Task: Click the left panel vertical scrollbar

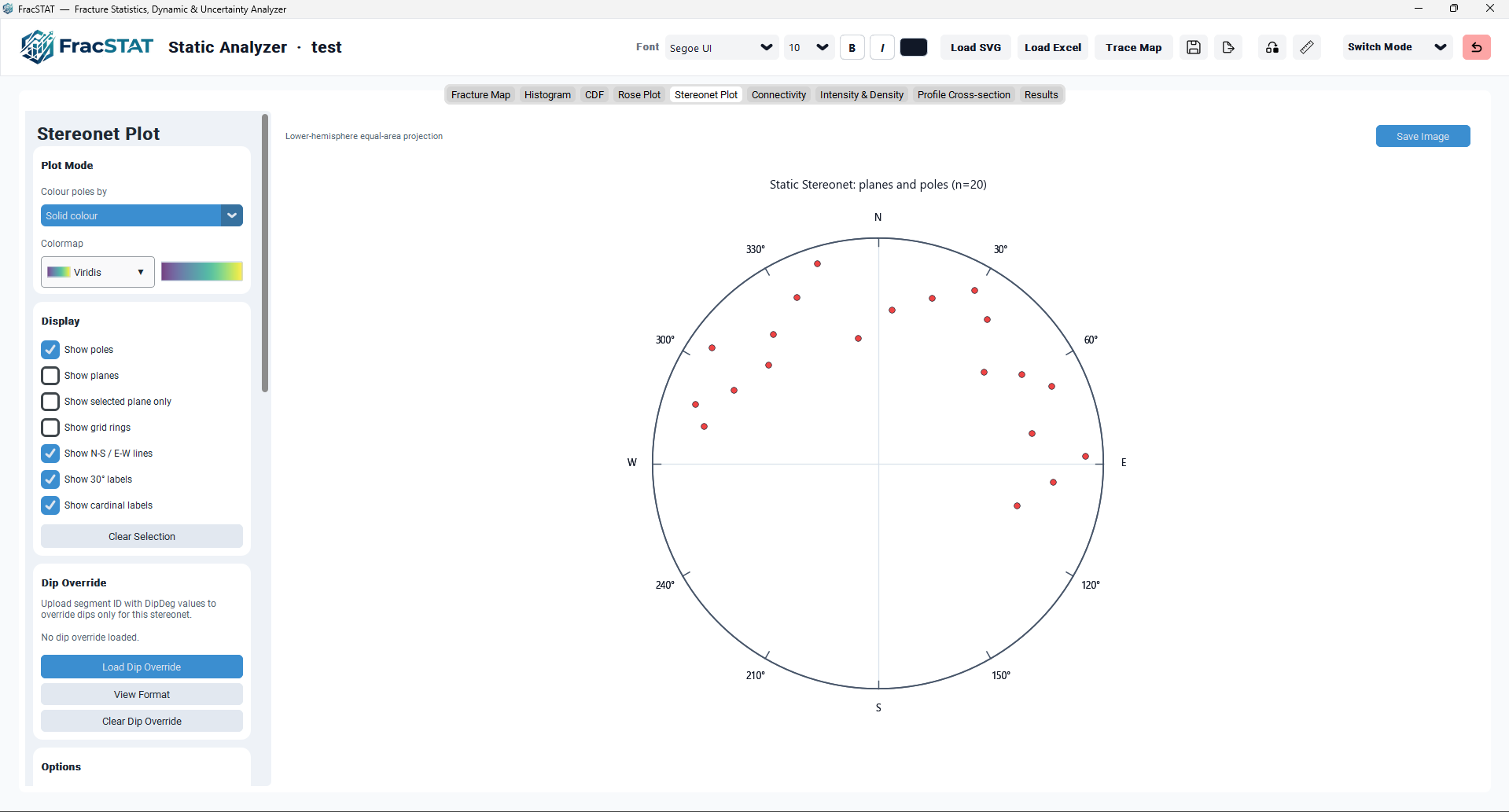Action: [265, 253]
